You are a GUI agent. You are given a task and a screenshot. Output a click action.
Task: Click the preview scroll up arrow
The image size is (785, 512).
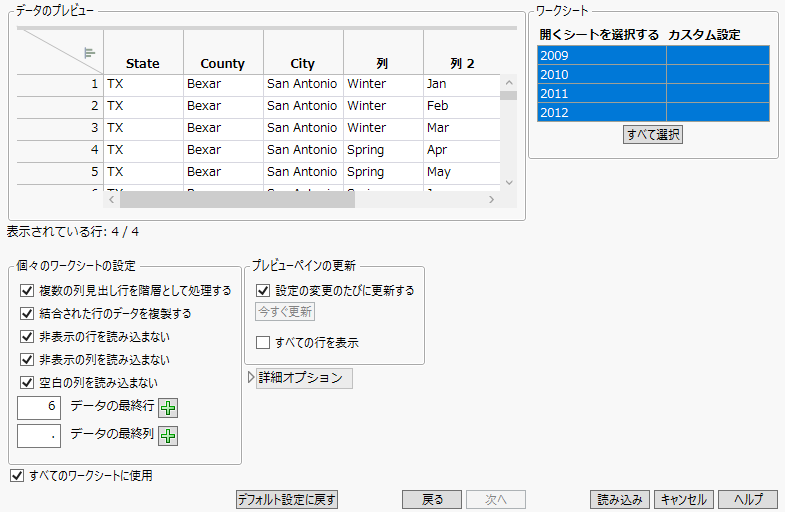pos(509,83)
